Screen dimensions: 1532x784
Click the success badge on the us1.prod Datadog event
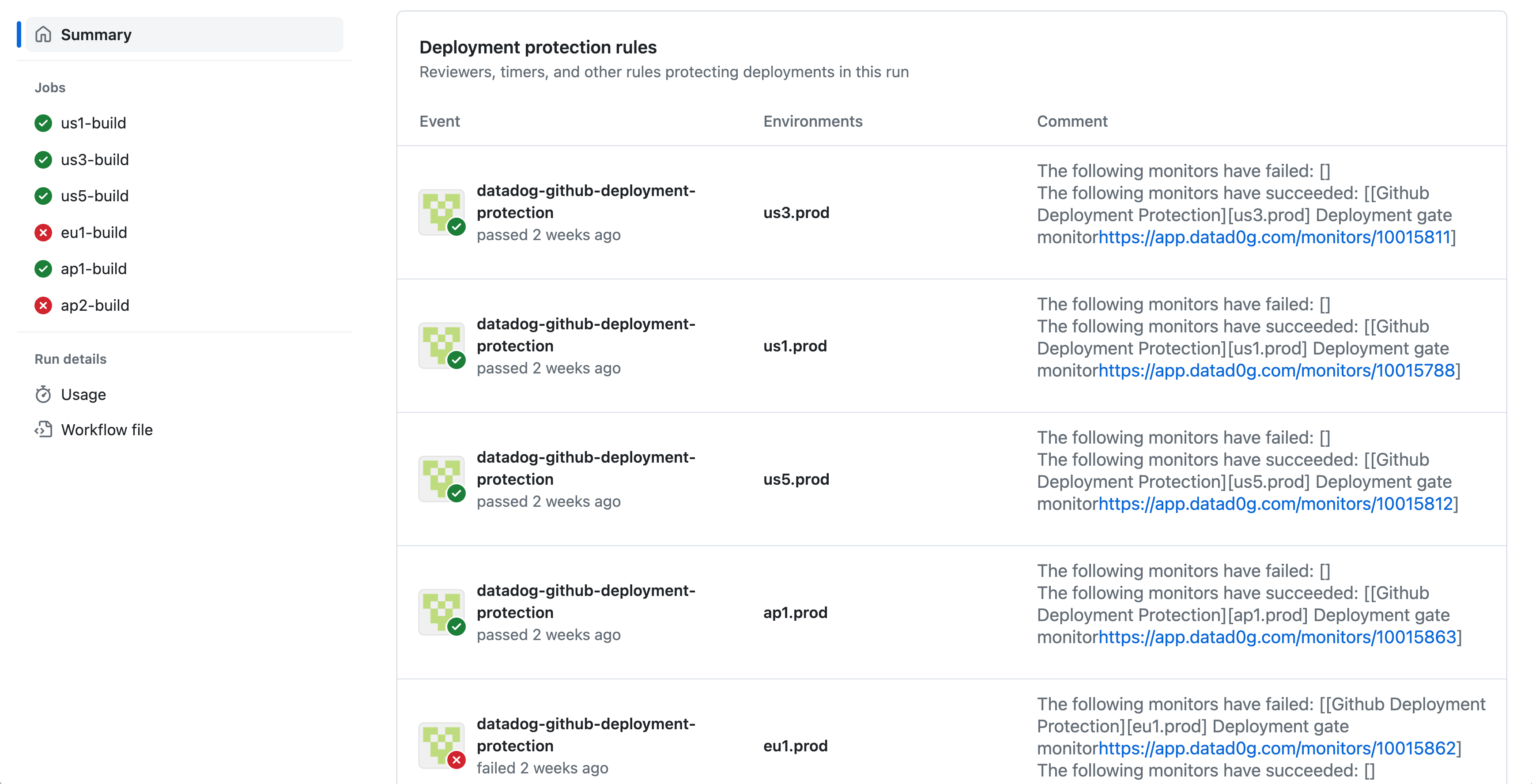(x=456, y=360)
